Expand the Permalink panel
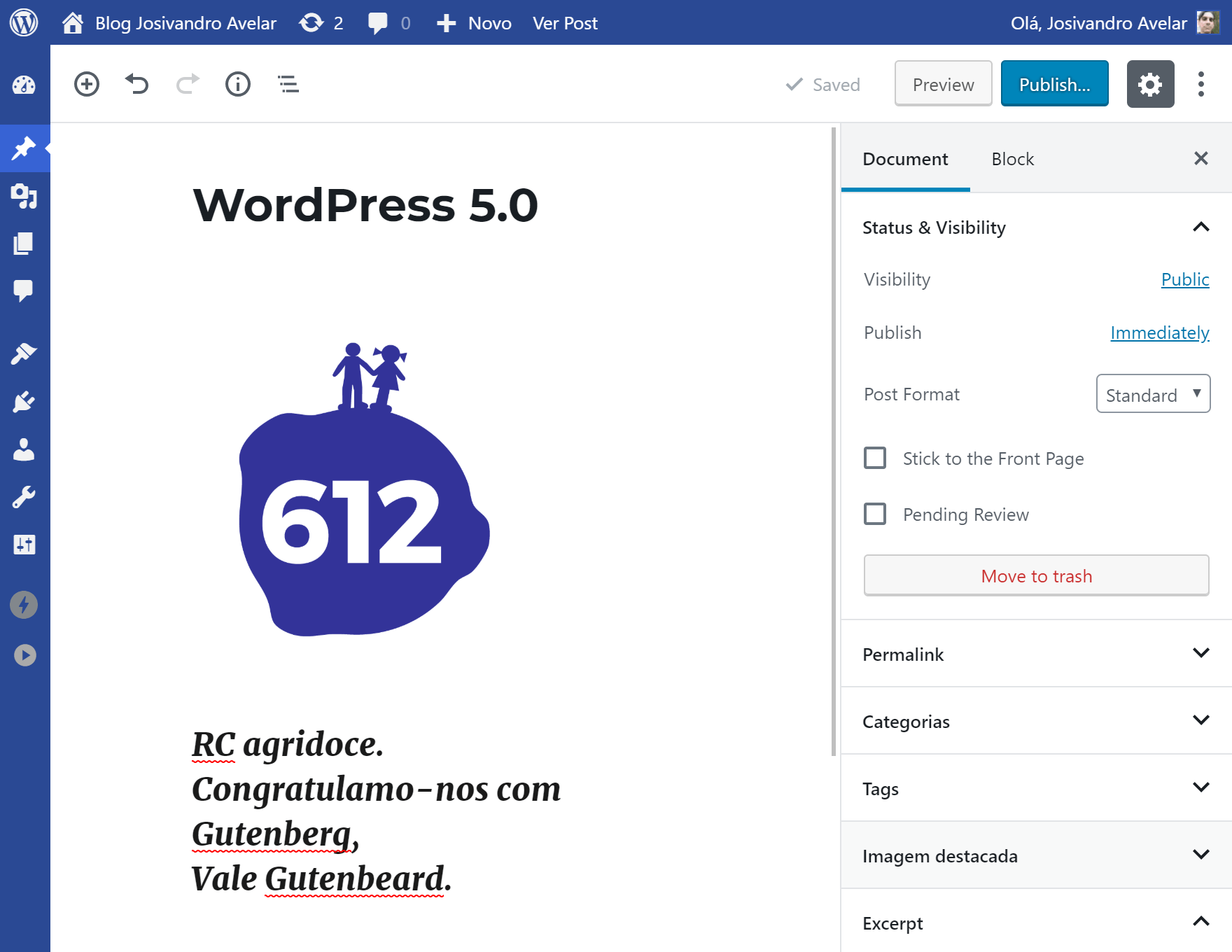Image resolution: width=1232 pixels, height=952 pixels. 1037,654
